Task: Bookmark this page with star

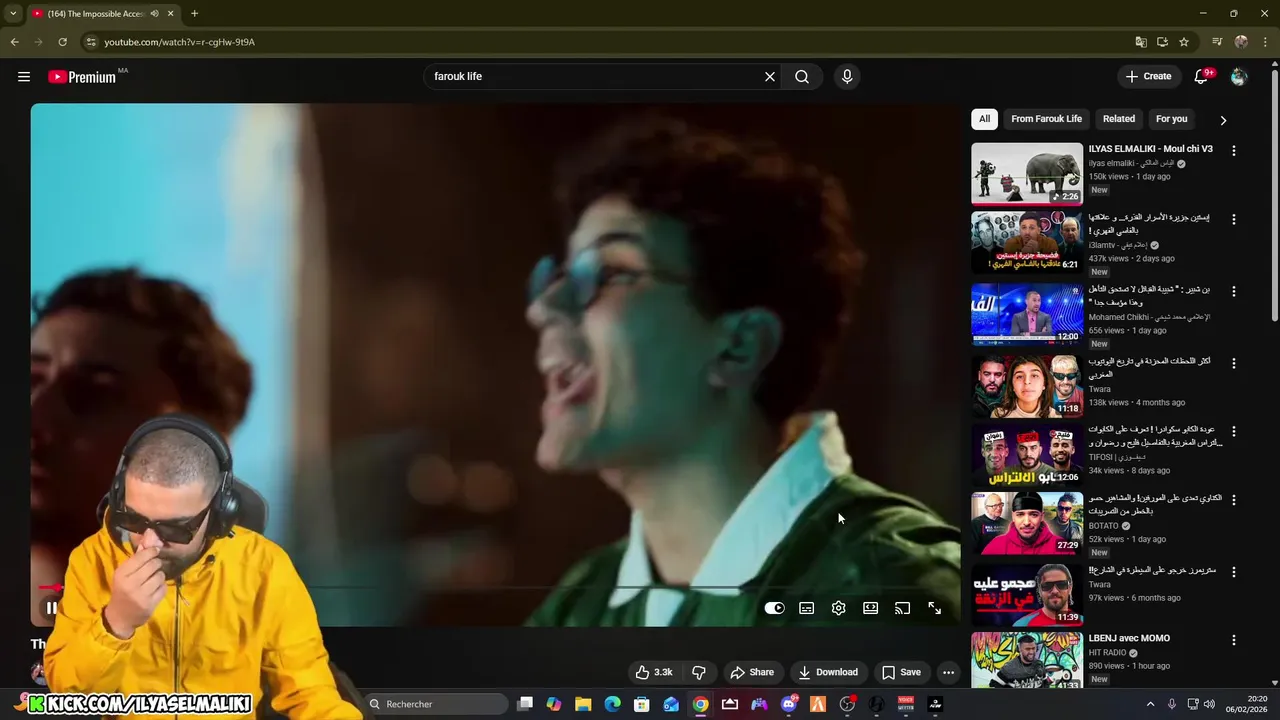Action: [x=1184, y=42]
